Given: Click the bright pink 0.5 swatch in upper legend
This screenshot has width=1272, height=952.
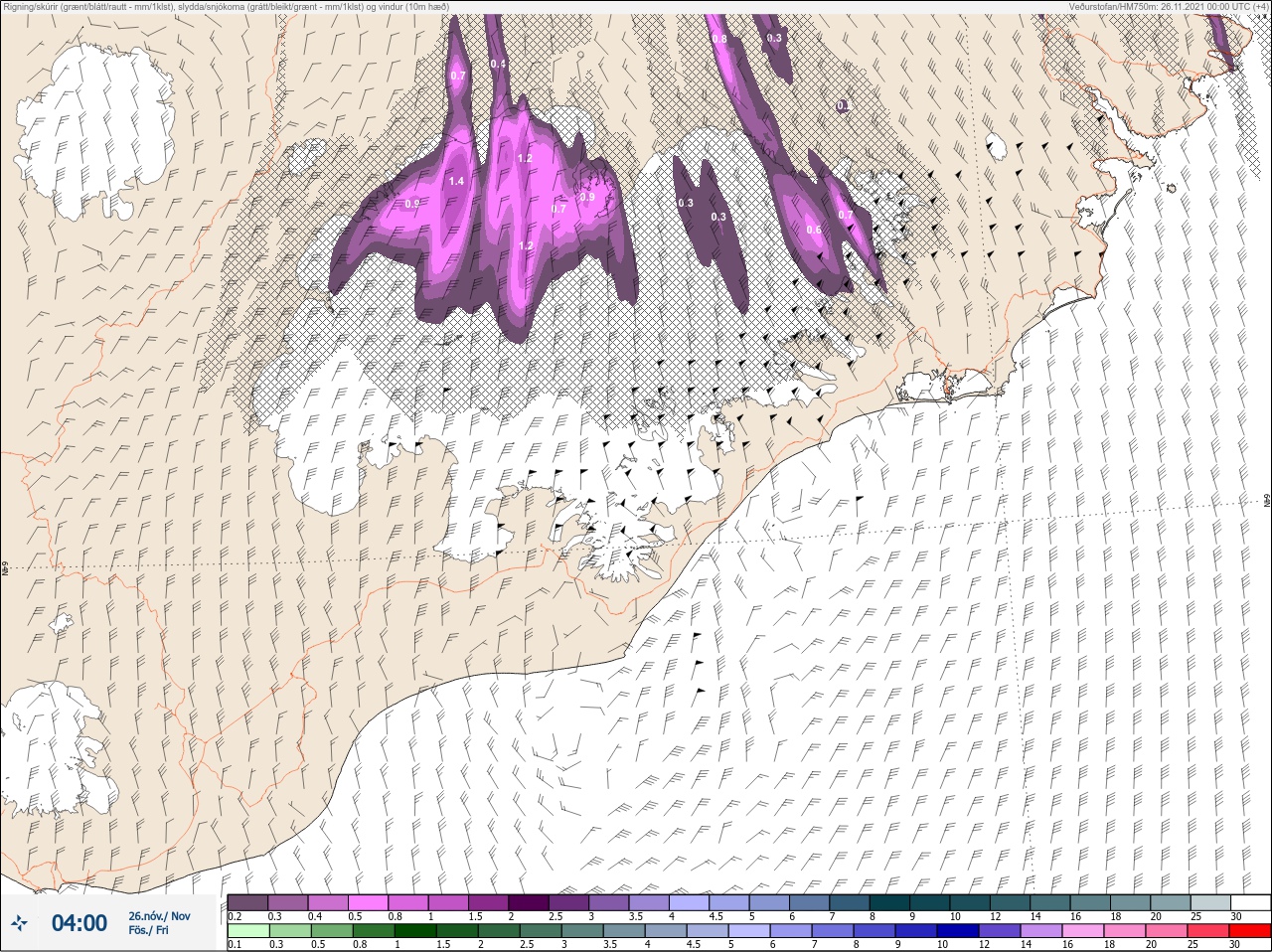Looking at the screenshot, I should coord(368,902).
